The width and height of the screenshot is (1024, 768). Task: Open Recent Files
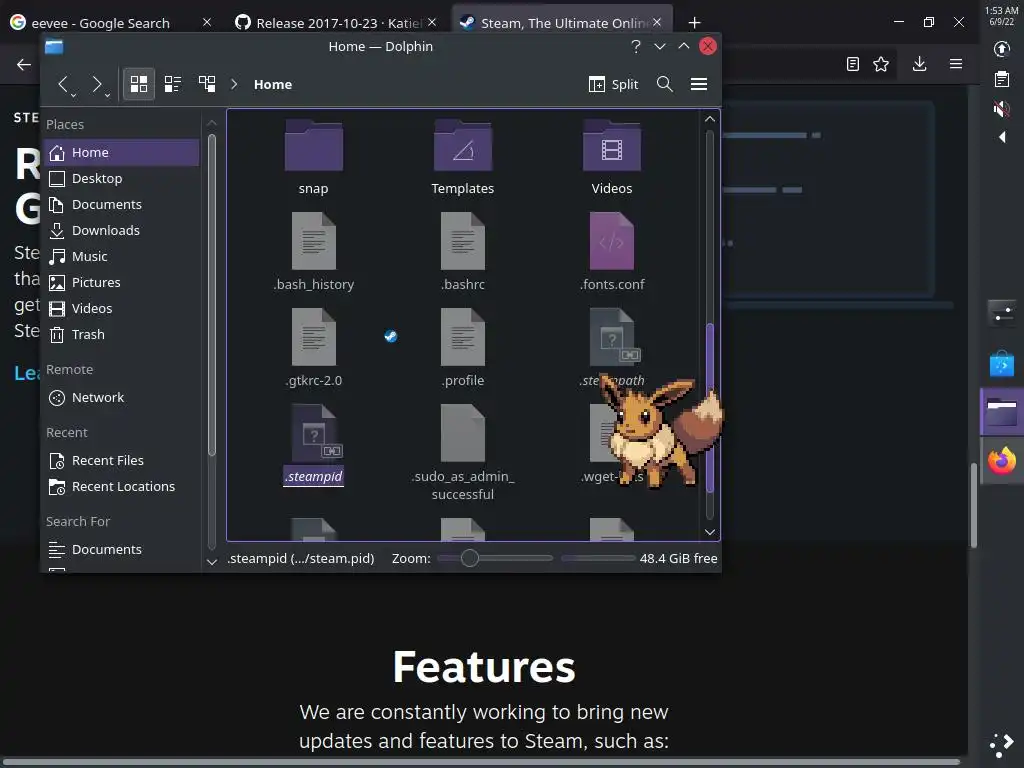[x=121, y=460]
